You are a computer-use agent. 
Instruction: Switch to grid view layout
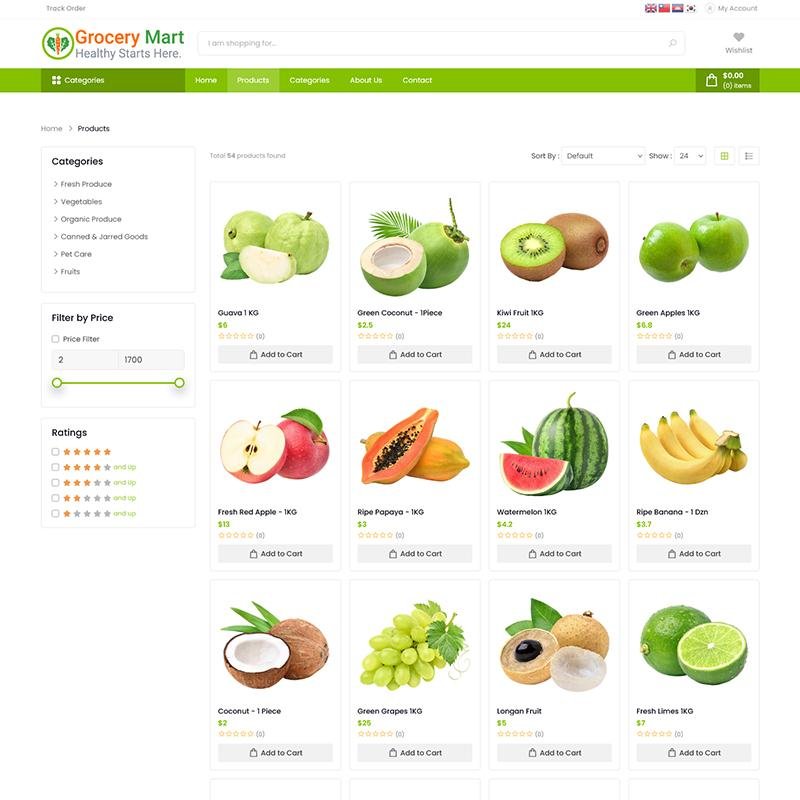click(724, 156)
